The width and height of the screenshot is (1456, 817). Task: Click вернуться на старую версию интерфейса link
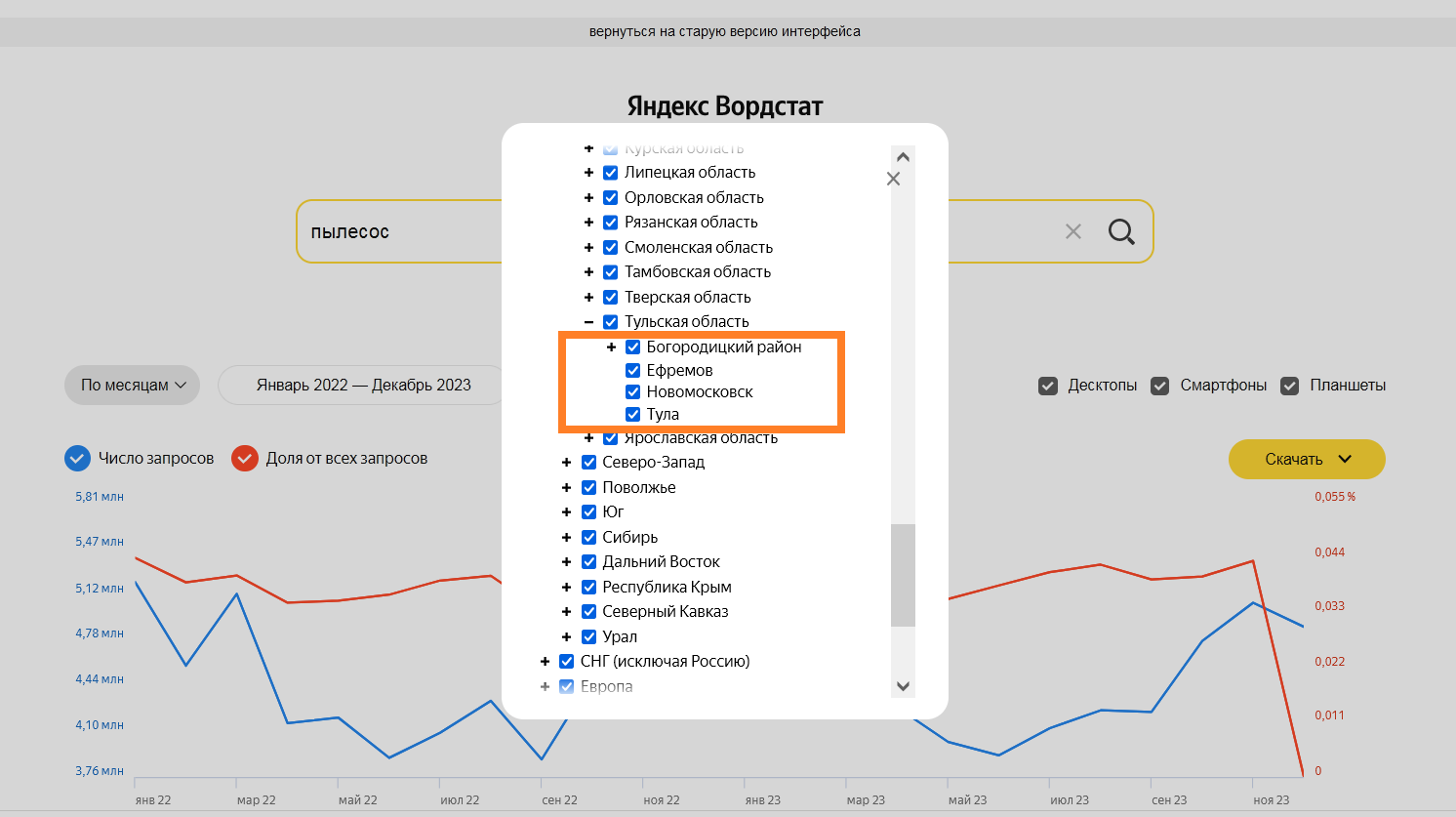point(725,31)
